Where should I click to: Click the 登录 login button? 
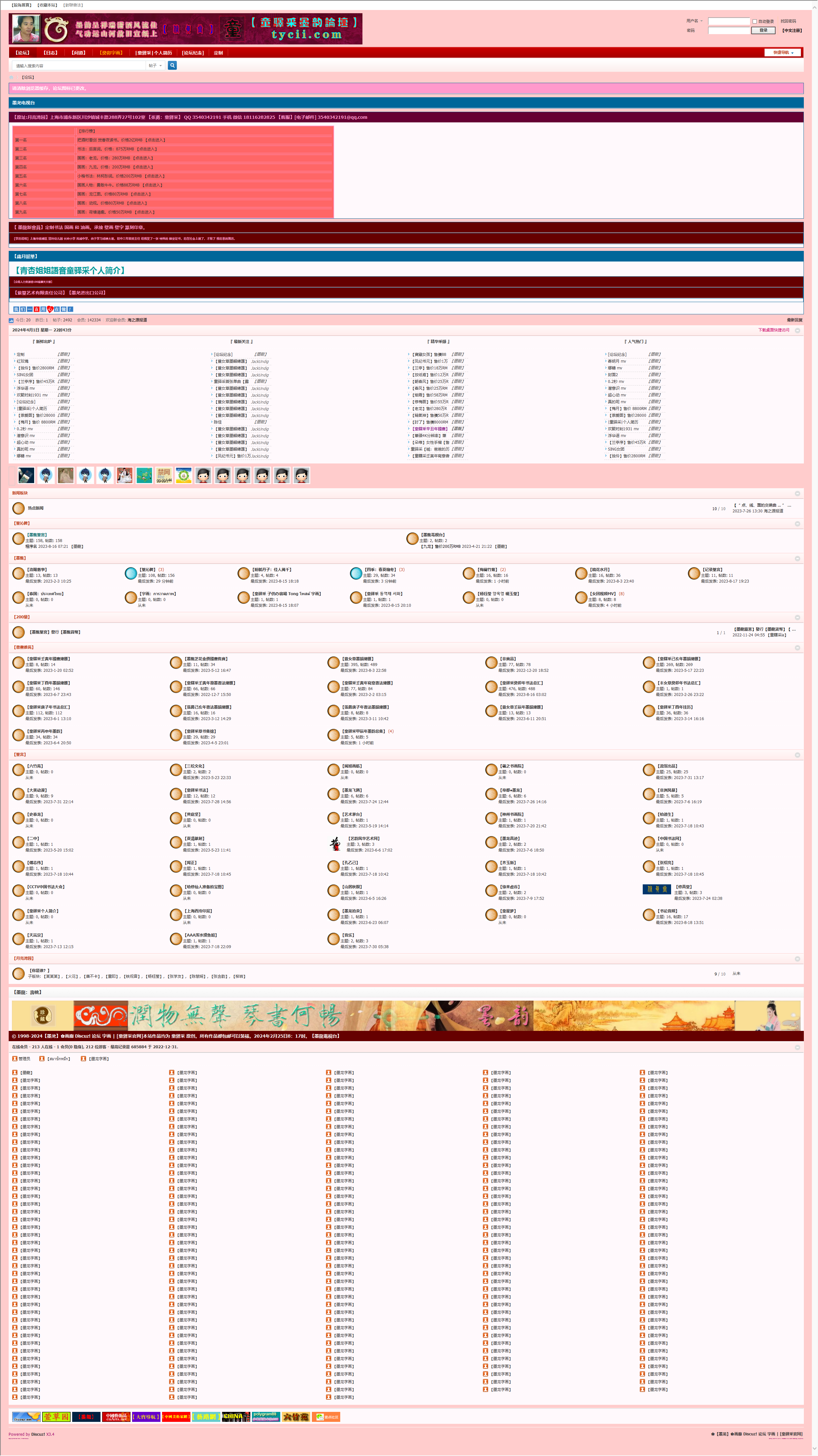[763, 31]
